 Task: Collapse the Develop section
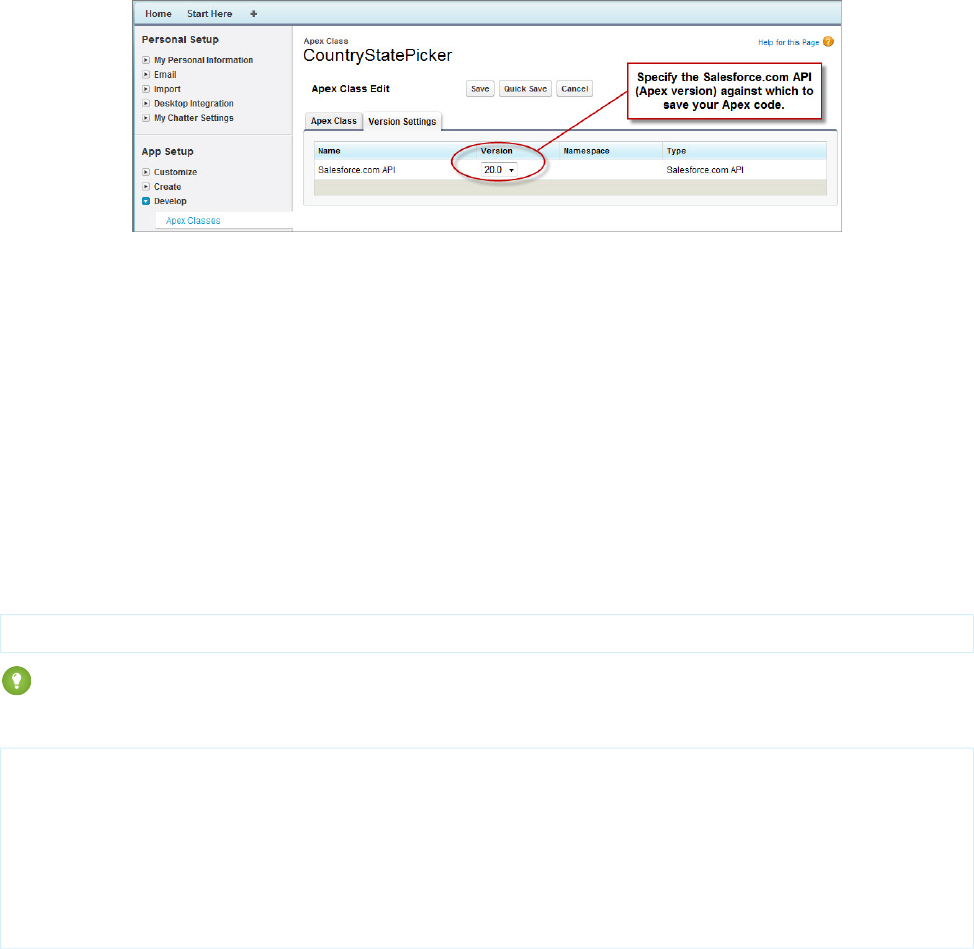[x=146, y=201]
